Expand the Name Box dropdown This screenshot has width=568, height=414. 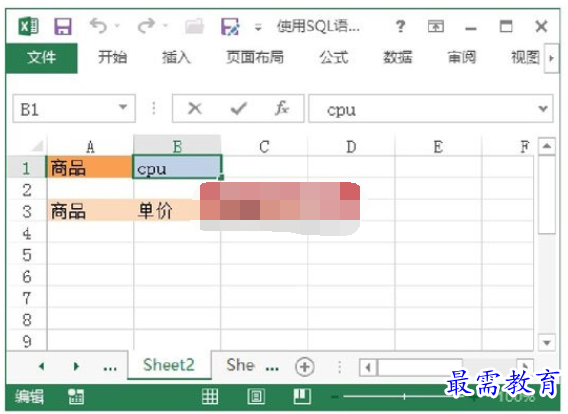click(123, 108)
